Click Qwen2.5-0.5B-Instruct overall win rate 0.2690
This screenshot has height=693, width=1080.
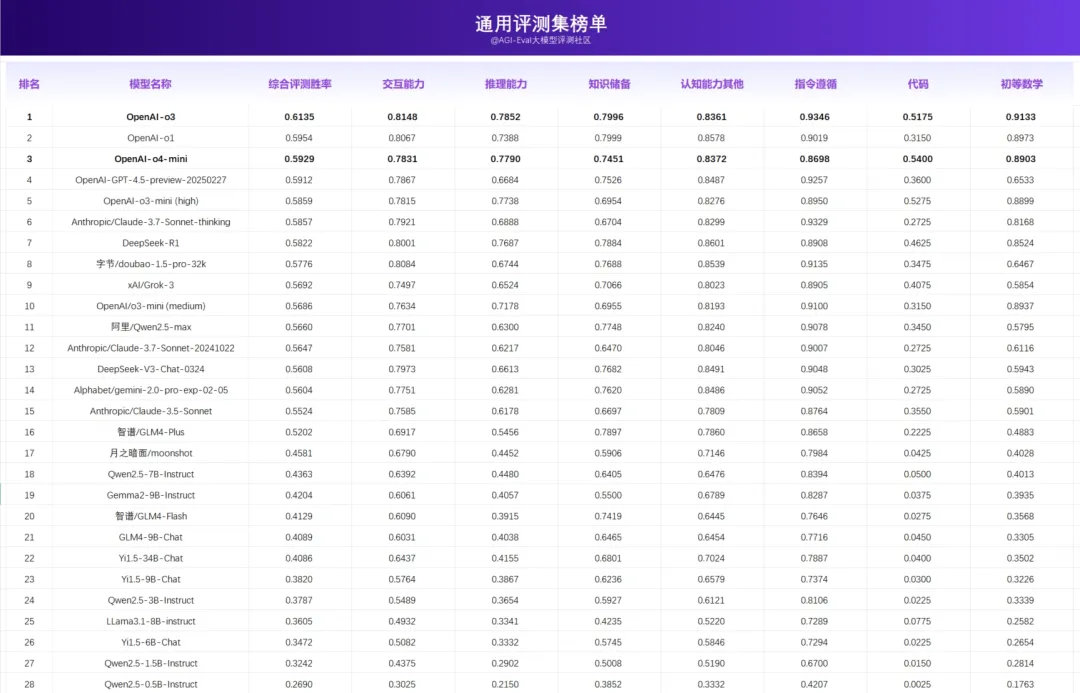coord(299,684)
